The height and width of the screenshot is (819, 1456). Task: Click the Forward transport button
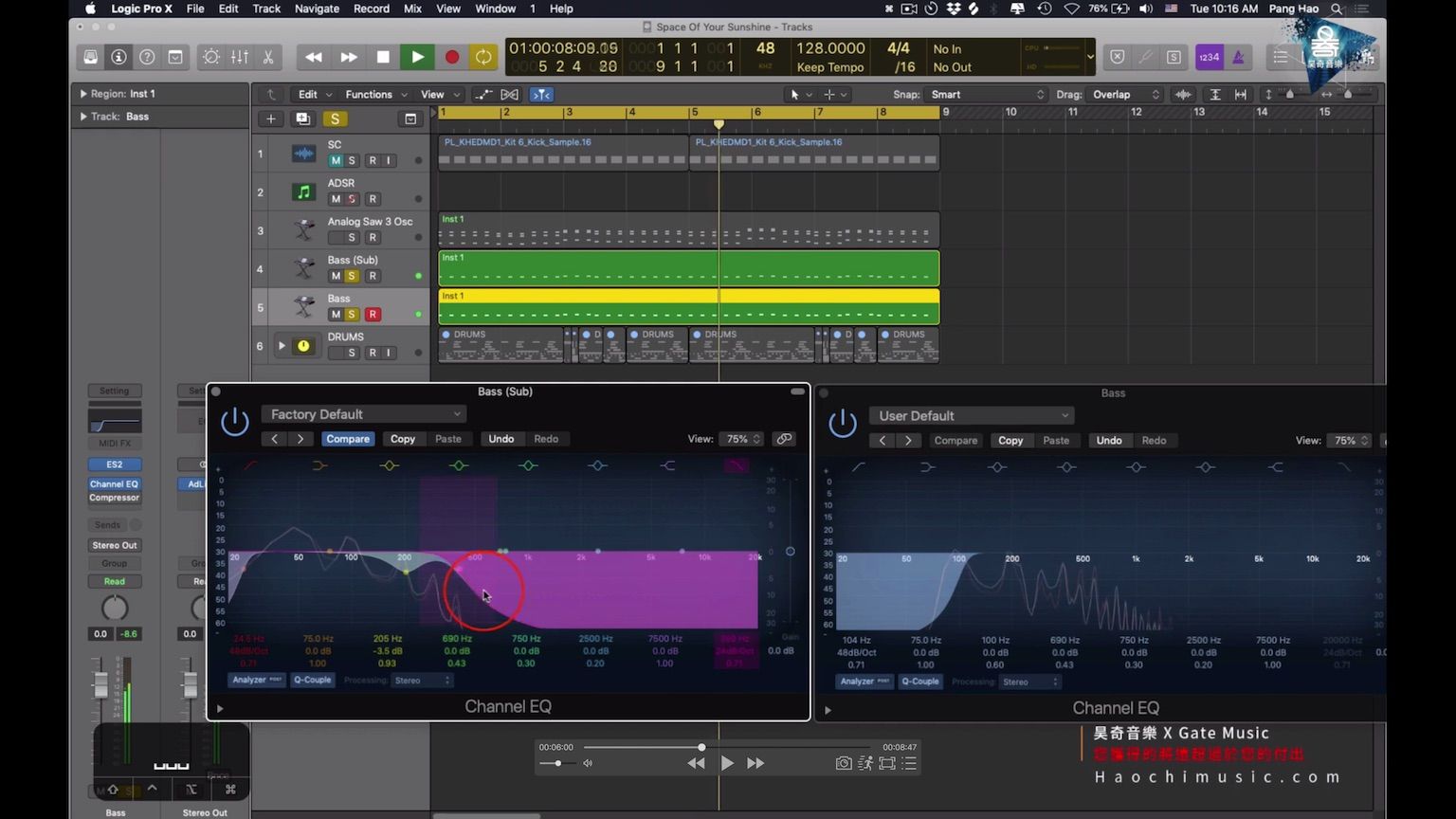point(348,57)
